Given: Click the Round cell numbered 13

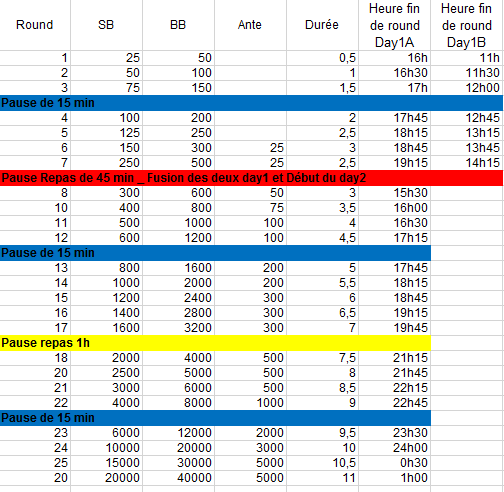Looking at the screenshot, I should click(x=35, y=268).
